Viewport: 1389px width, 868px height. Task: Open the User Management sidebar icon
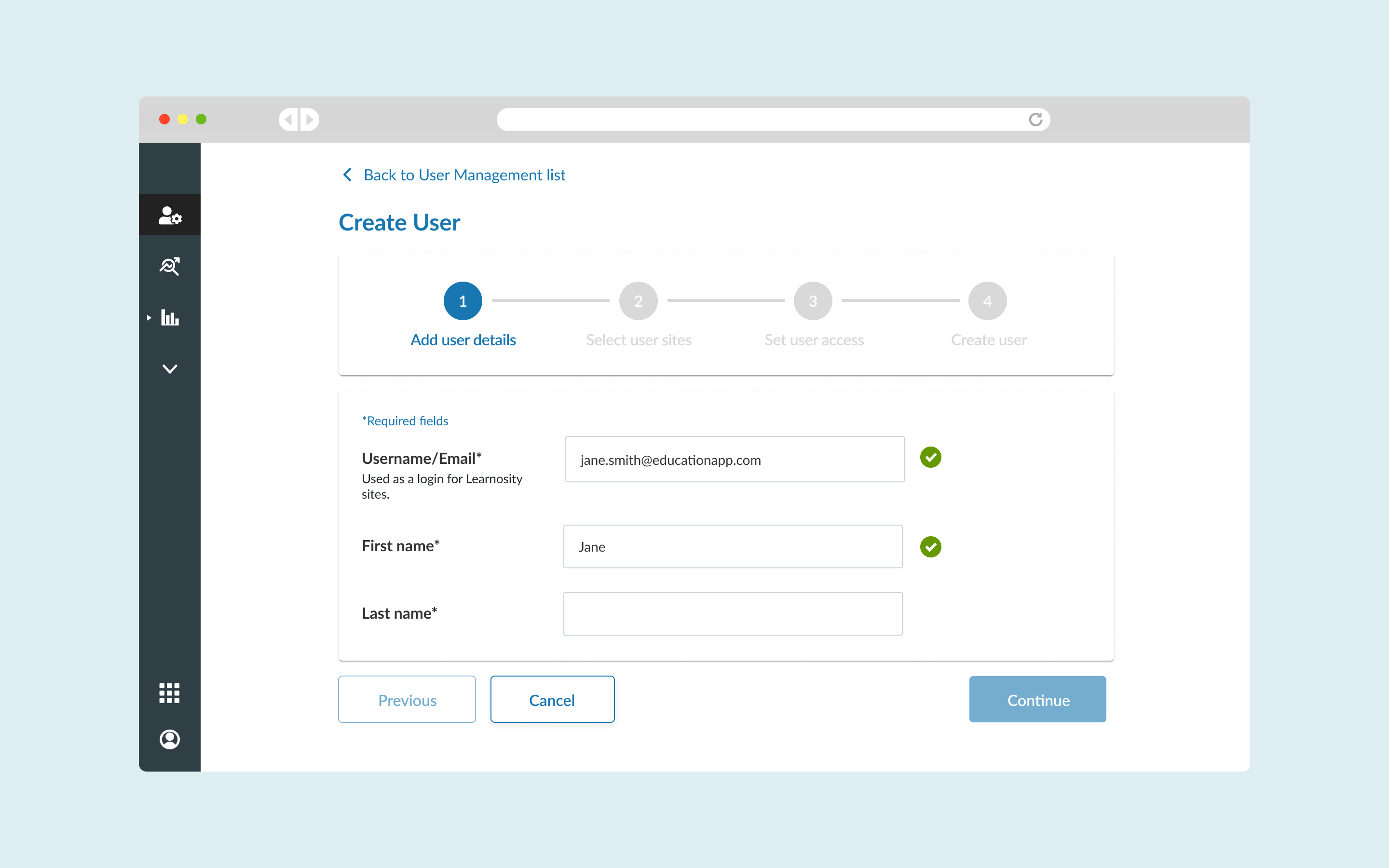point(170,215)
